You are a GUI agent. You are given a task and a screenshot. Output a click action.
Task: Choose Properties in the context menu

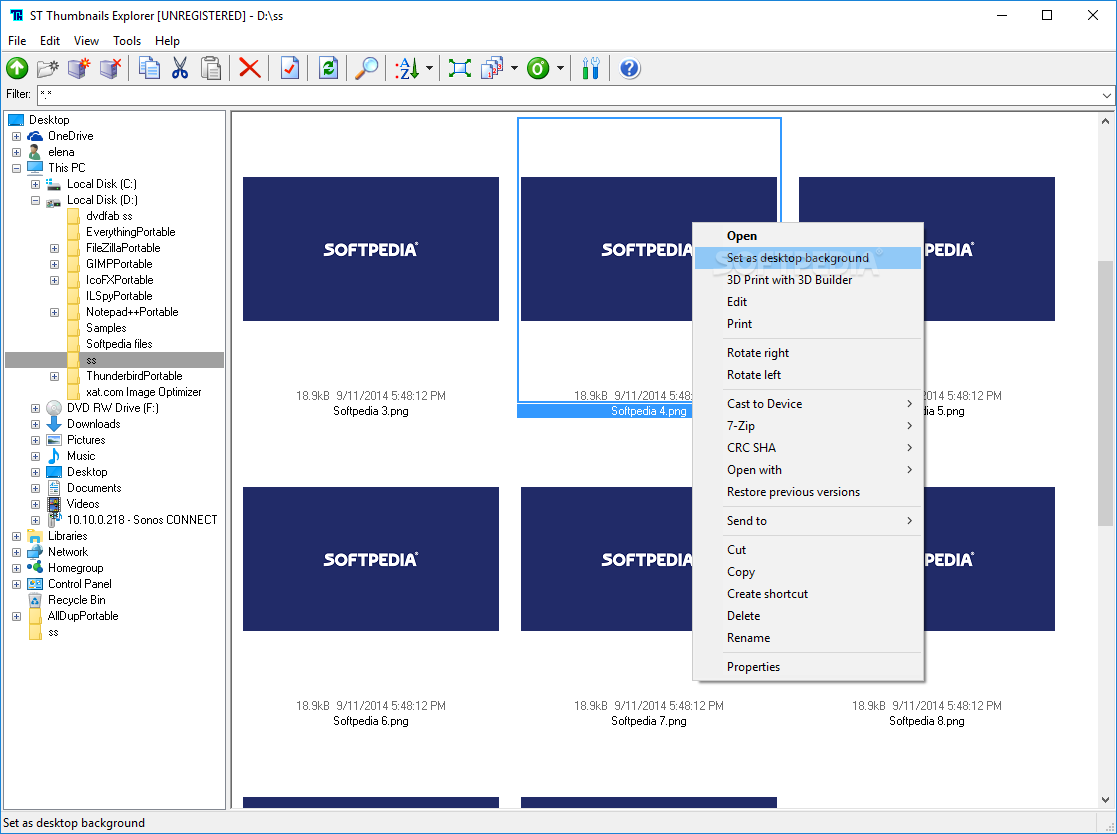coord(808,667)
